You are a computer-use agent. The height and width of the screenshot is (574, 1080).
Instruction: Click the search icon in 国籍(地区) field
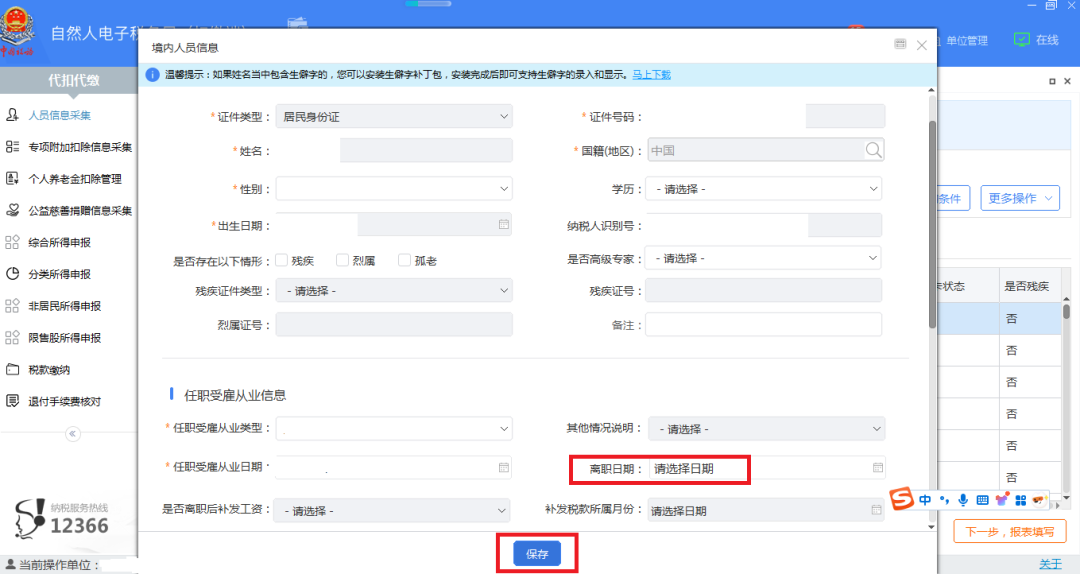click(x=873, y=150)
